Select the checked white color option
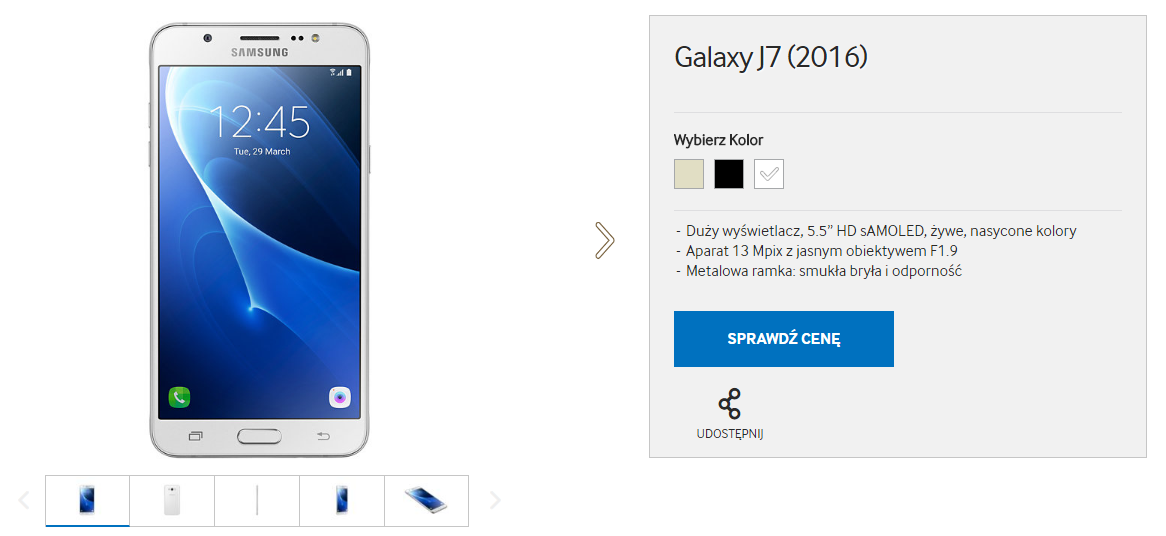 click(x=769, y=174)
